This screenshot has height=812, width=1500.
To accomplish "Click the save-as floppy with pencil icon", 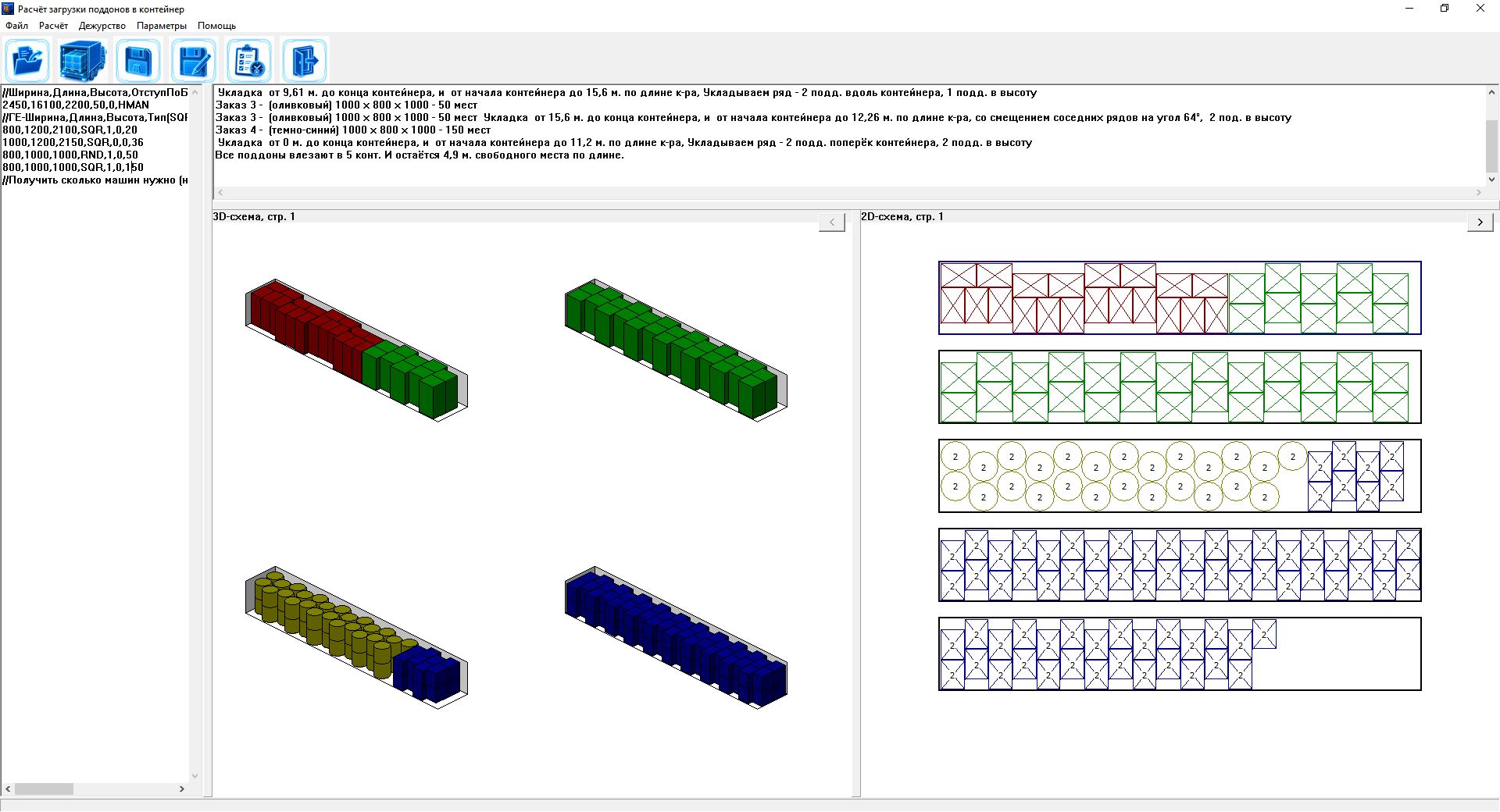I will pyautogui.click(x=194, y=61).
